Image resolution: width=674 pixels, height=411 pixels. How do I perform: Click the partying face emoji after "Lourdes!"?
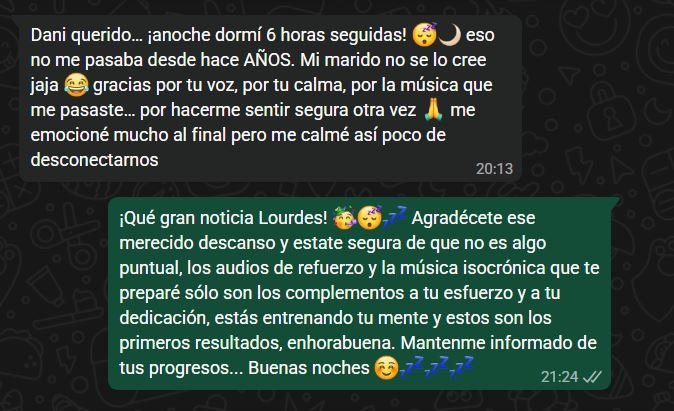pyautogui.click(x=345, y=218)
